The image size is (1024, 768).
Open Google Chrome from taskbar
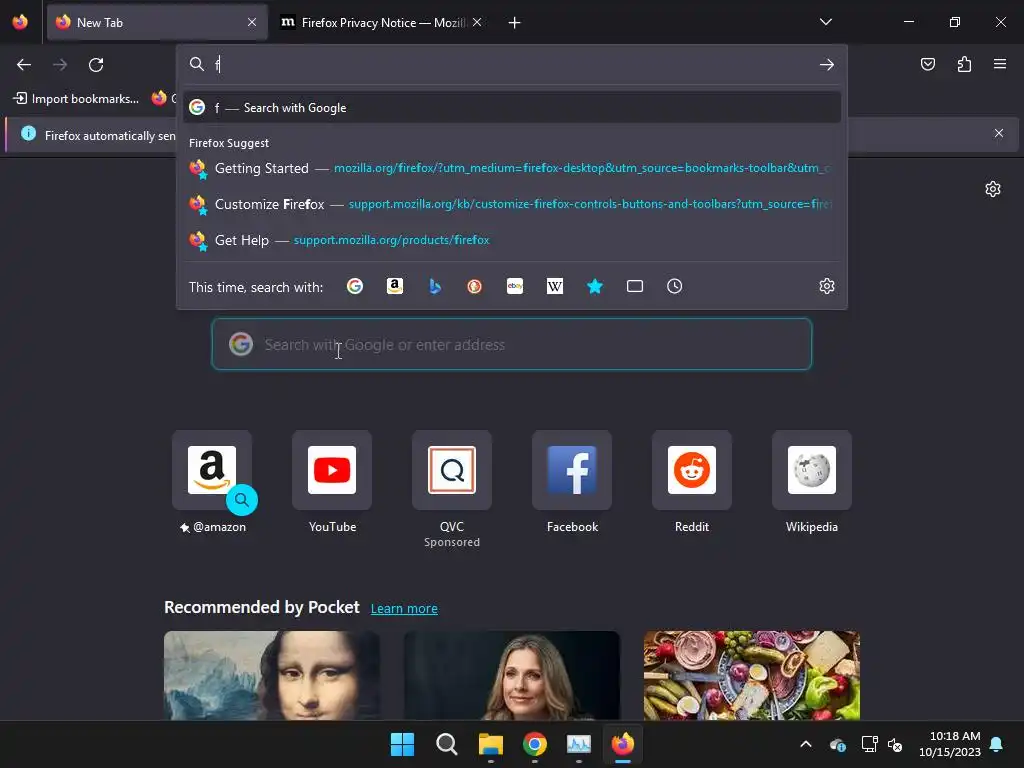click(535, 744)
